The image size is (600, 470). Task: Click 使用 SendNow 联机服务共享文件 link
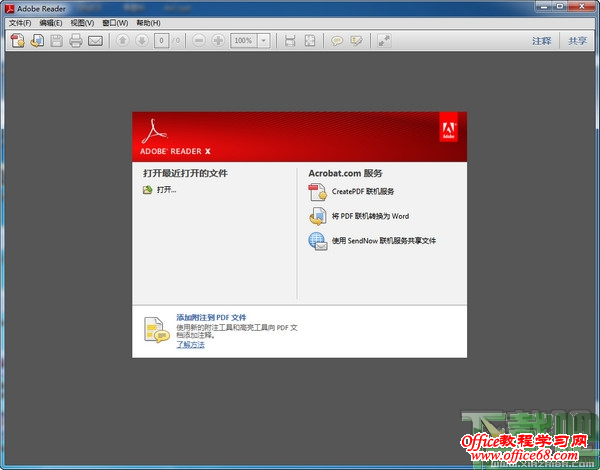(x=384, y=241)
